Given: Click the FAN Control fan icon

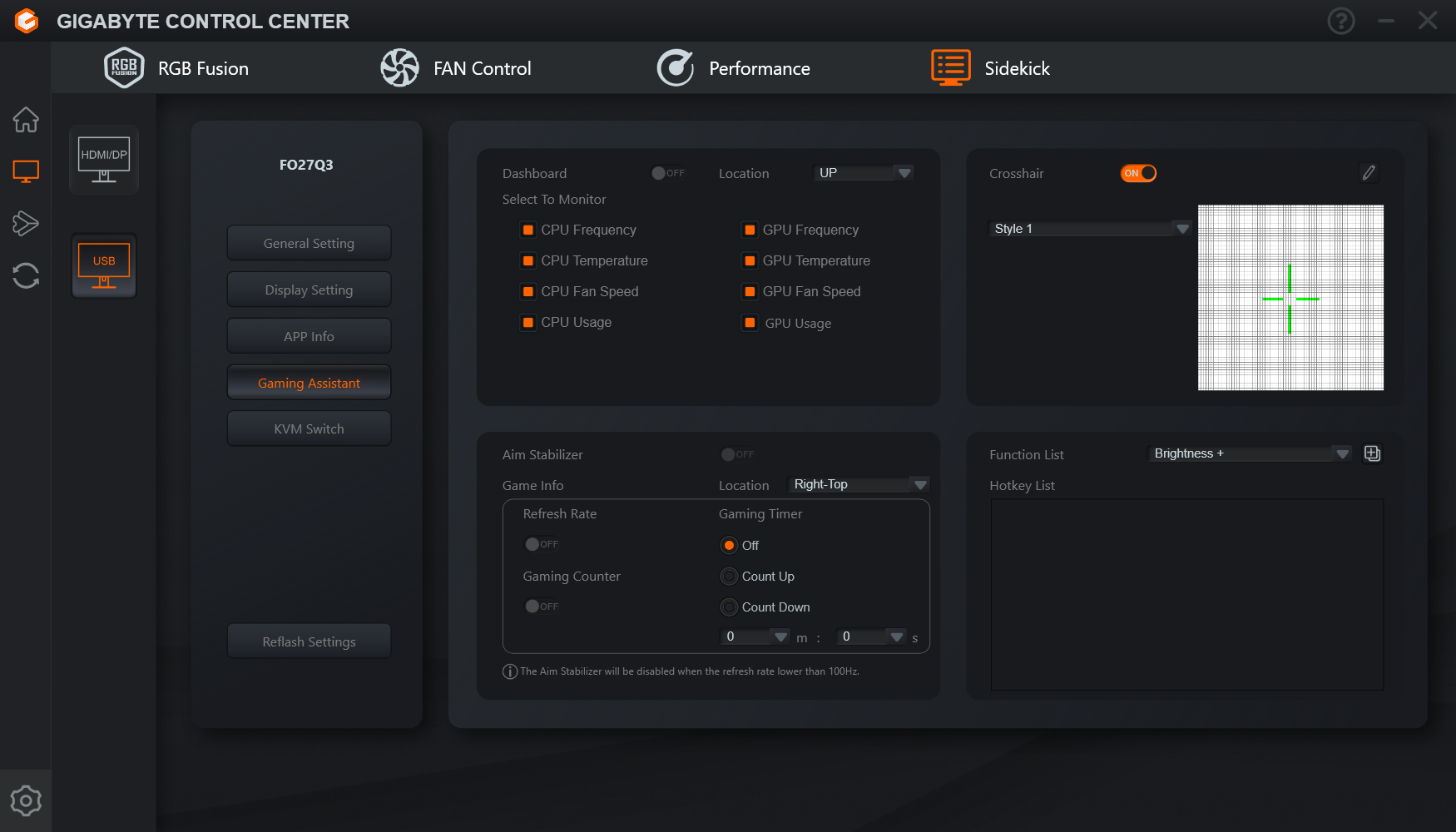Looking at the screenshot, I should click(399, 67).
